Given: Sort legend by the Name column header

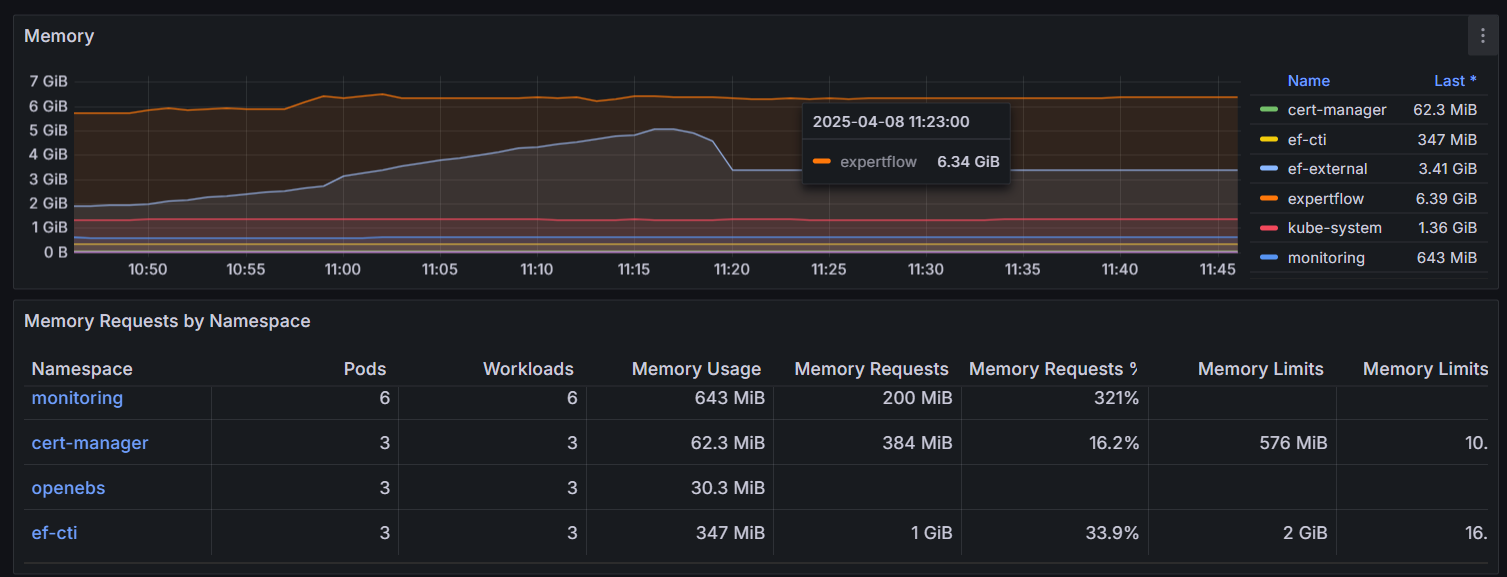Looking at the screenshot, I should click(x=1308, y=81).
